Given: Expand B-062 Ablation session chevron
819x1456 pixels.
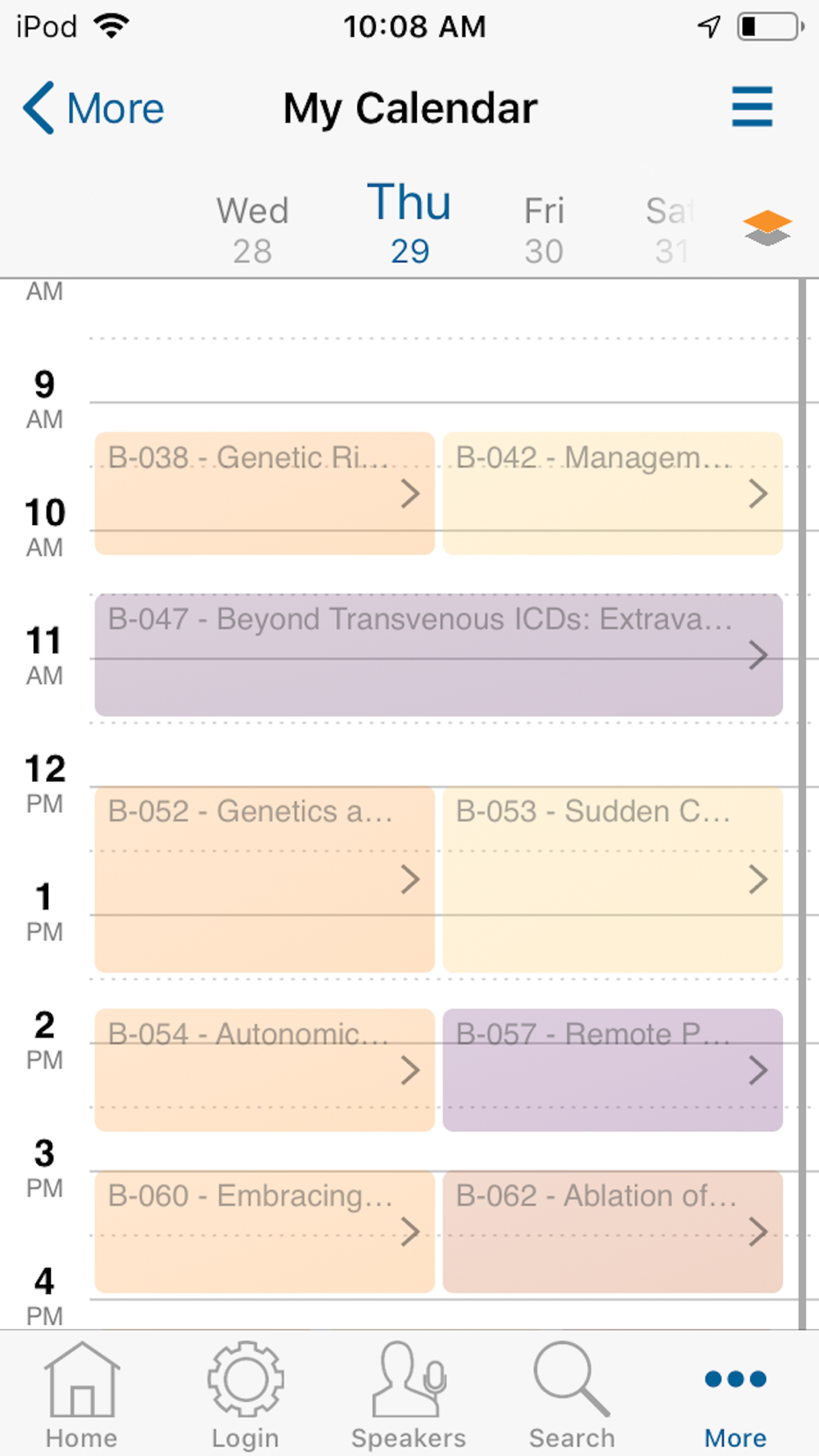Looking at the screenshot, I should click(x=758, y=1232).
